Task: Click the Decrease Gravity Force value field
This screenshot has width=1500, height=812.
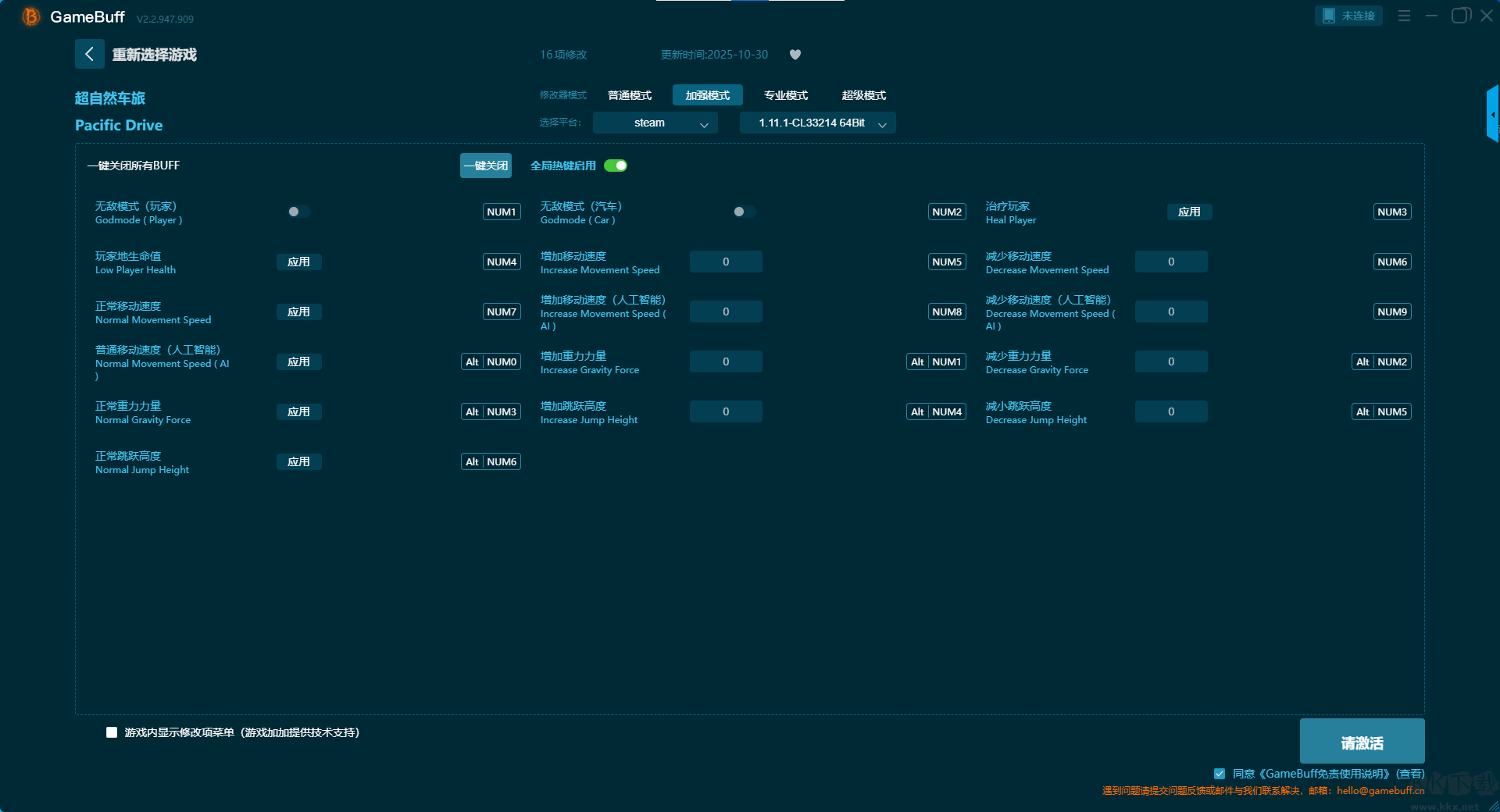Action: pos(1170,361)
